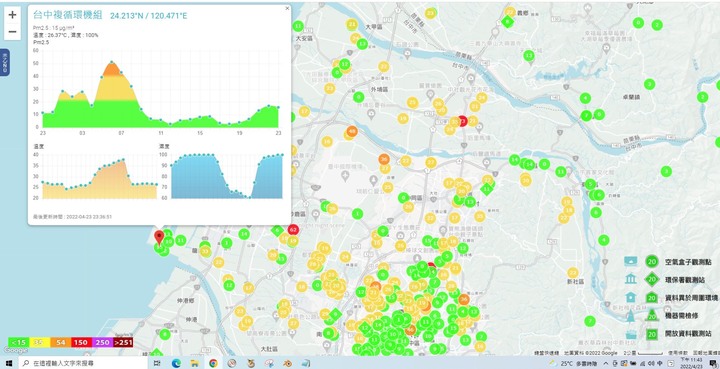Zoom out on the map
The width and height of the screenshot is (720, 369).
click(12, 32)
